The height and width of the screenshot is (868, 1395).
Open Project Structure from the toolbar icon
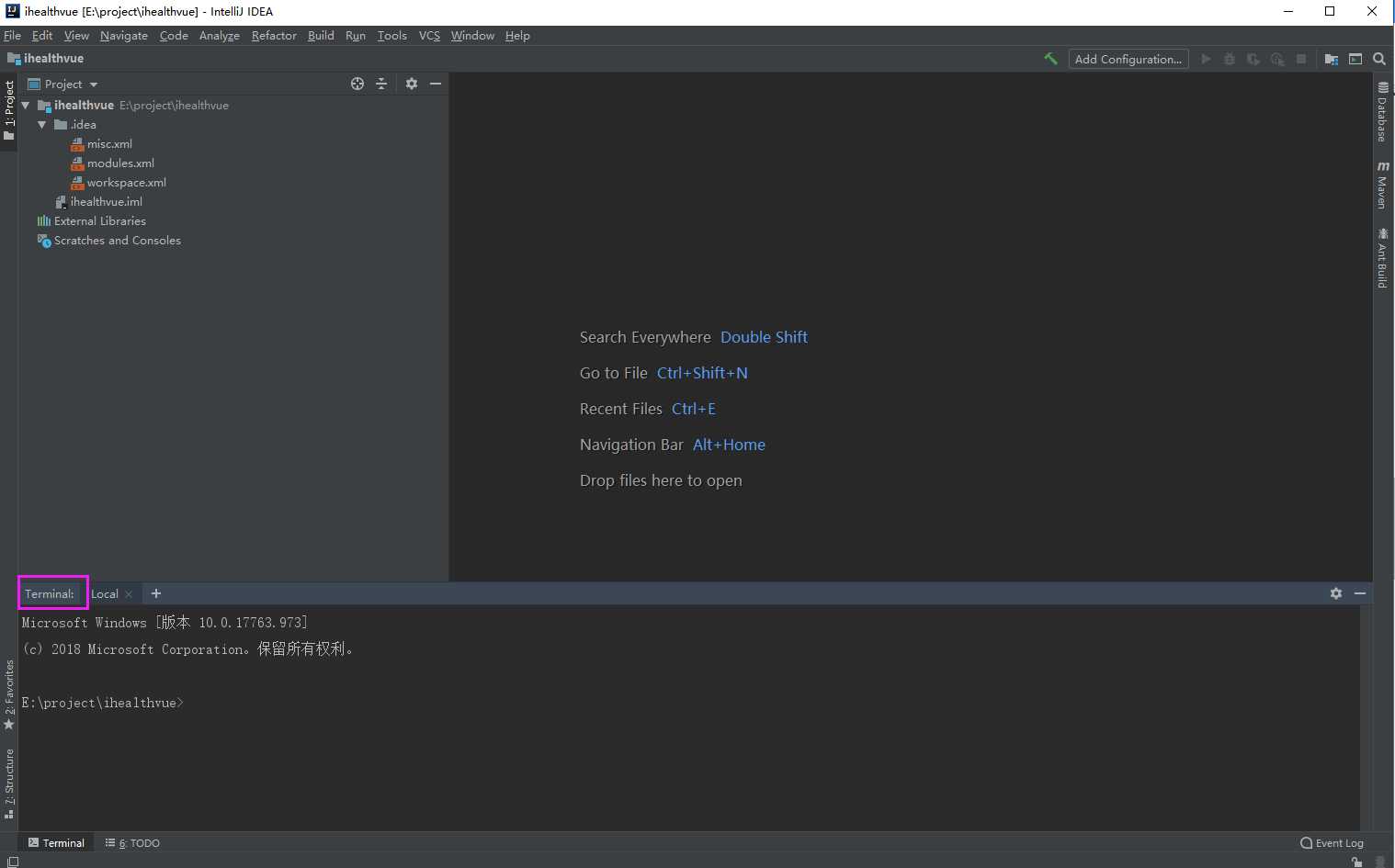click(x=1331, y=59)
